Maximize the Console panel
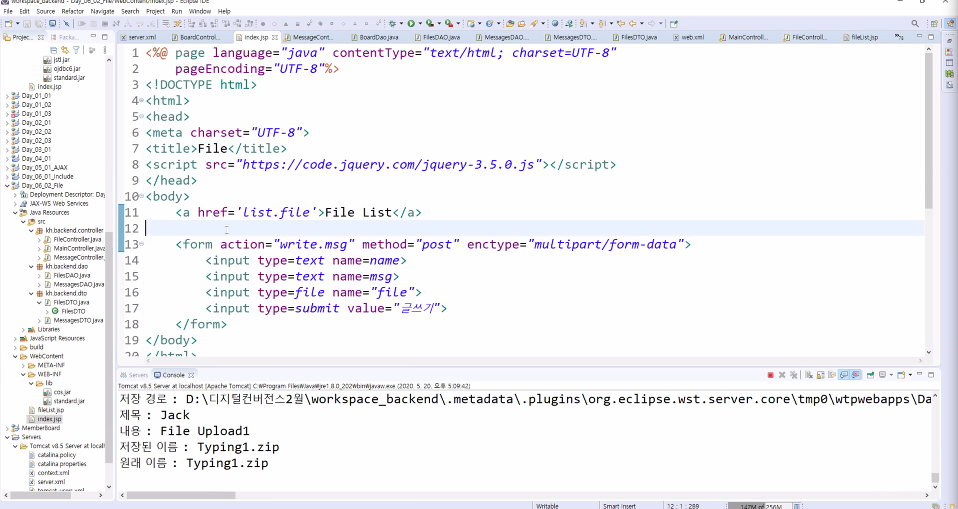 pyautogui.click(x=931, y=375)
